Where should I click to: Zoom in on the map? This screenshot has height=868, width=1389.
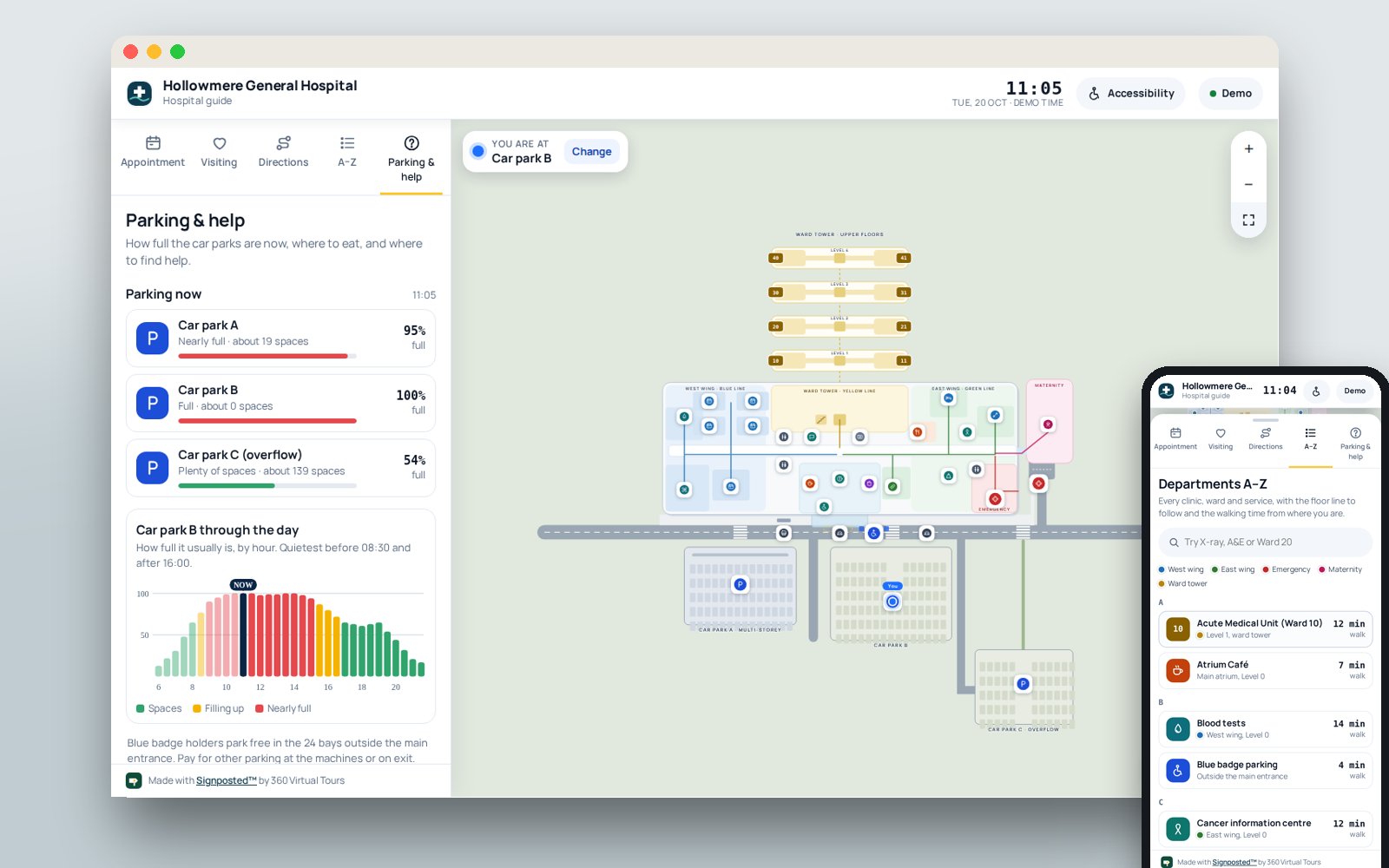pyautogui.click(x=1248, y=149)
